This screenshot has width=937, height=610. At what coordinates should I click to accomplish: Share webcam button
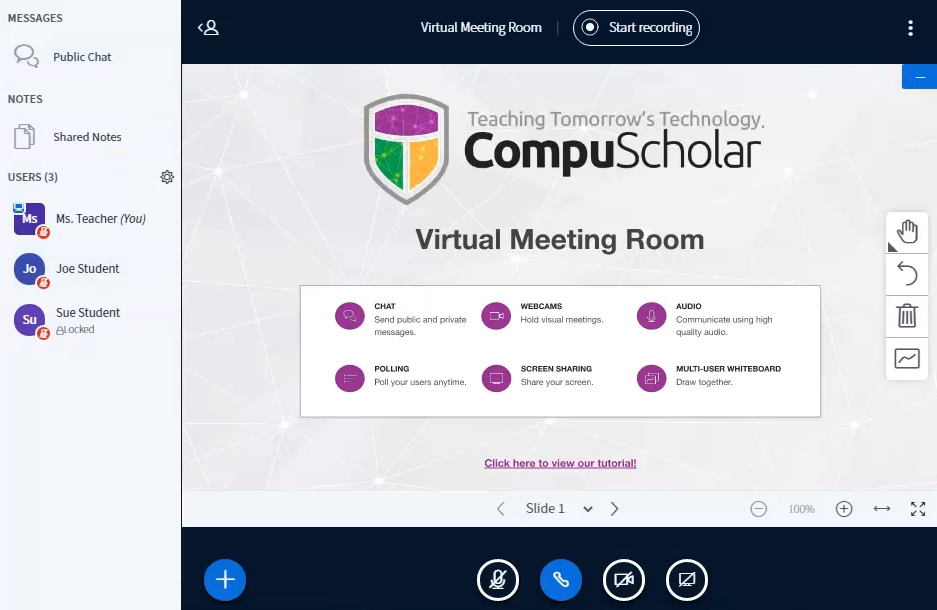624,580
